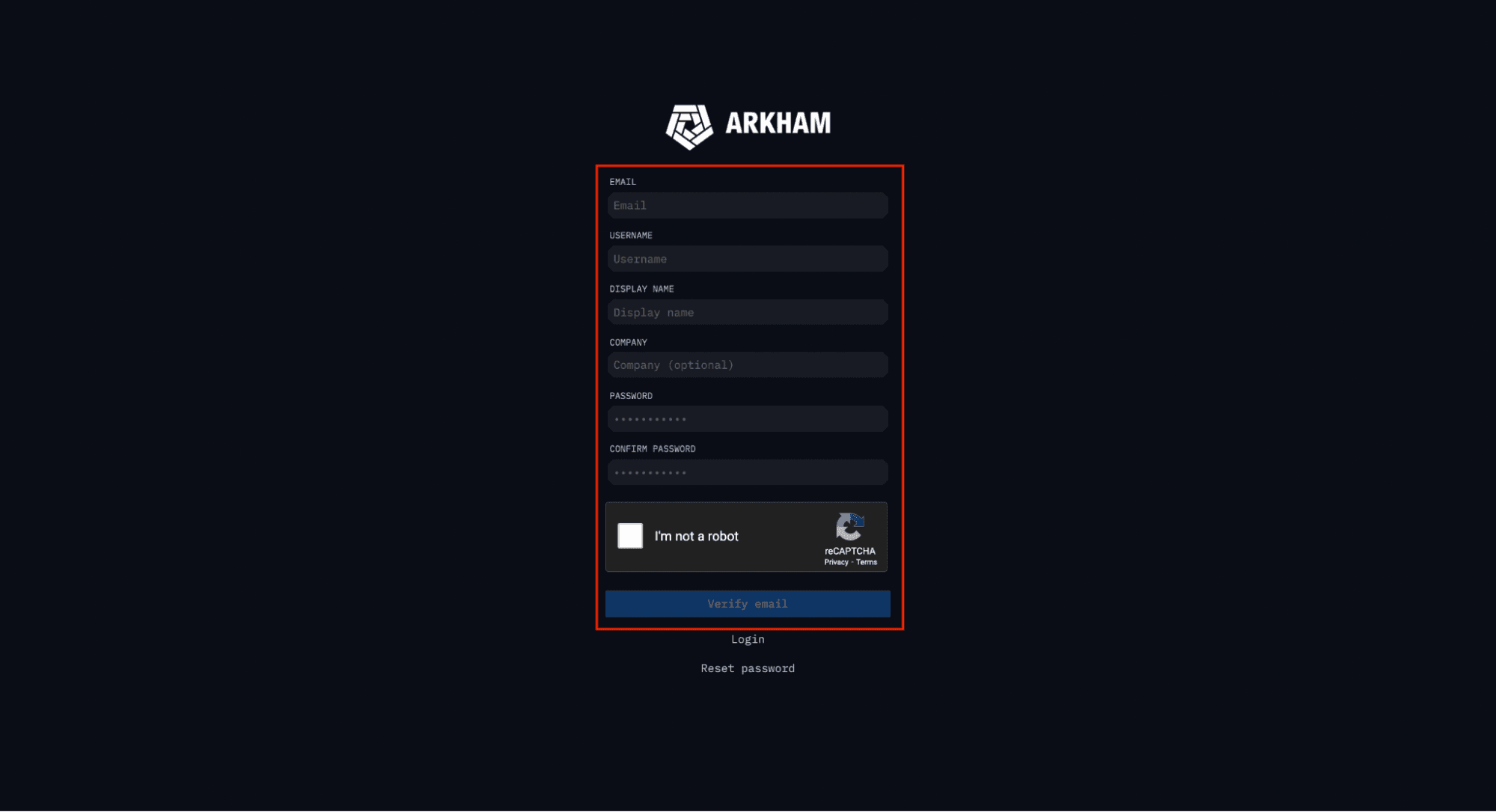The height and width of the screenshot is (812, 1496).
Task: Click the CONFIRM PASSWORD label
Action: pos(653,449)
